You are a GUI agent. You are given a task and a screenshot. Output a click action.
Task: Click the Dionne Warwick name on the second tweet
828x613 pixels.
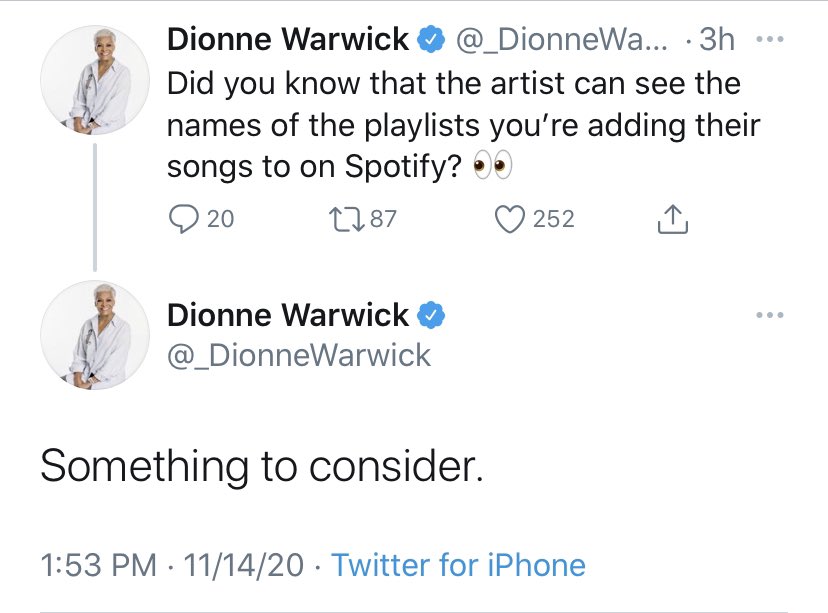tap(288, 315)
